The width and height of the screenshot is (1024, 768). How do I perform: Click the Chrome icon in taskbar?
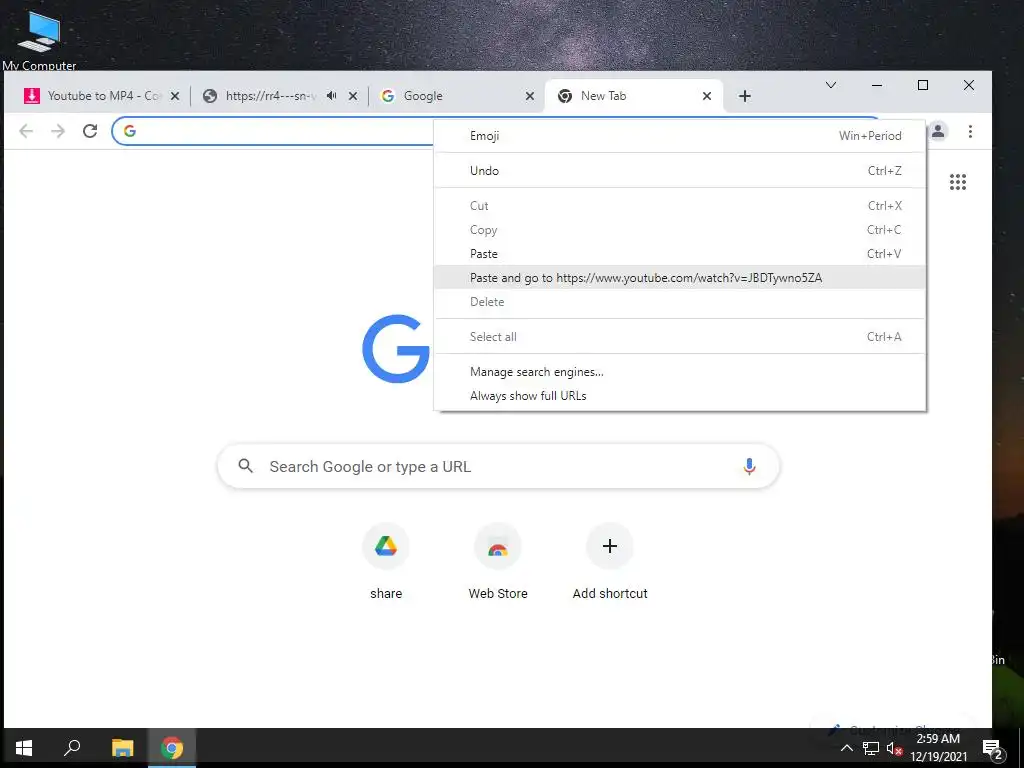point(172,748)
